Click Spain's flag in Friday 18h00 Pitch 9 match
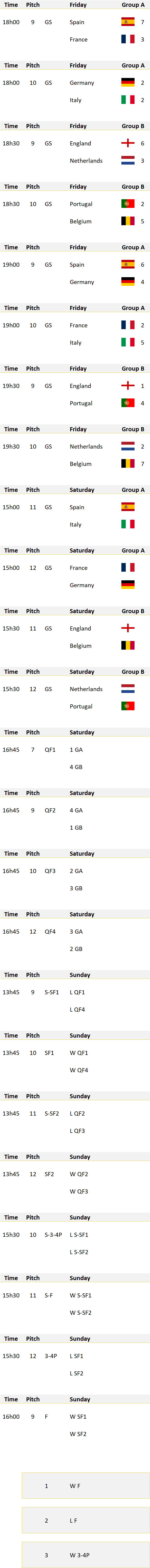The width and height of the screenshot is (150, 1568). click(127, 22)
